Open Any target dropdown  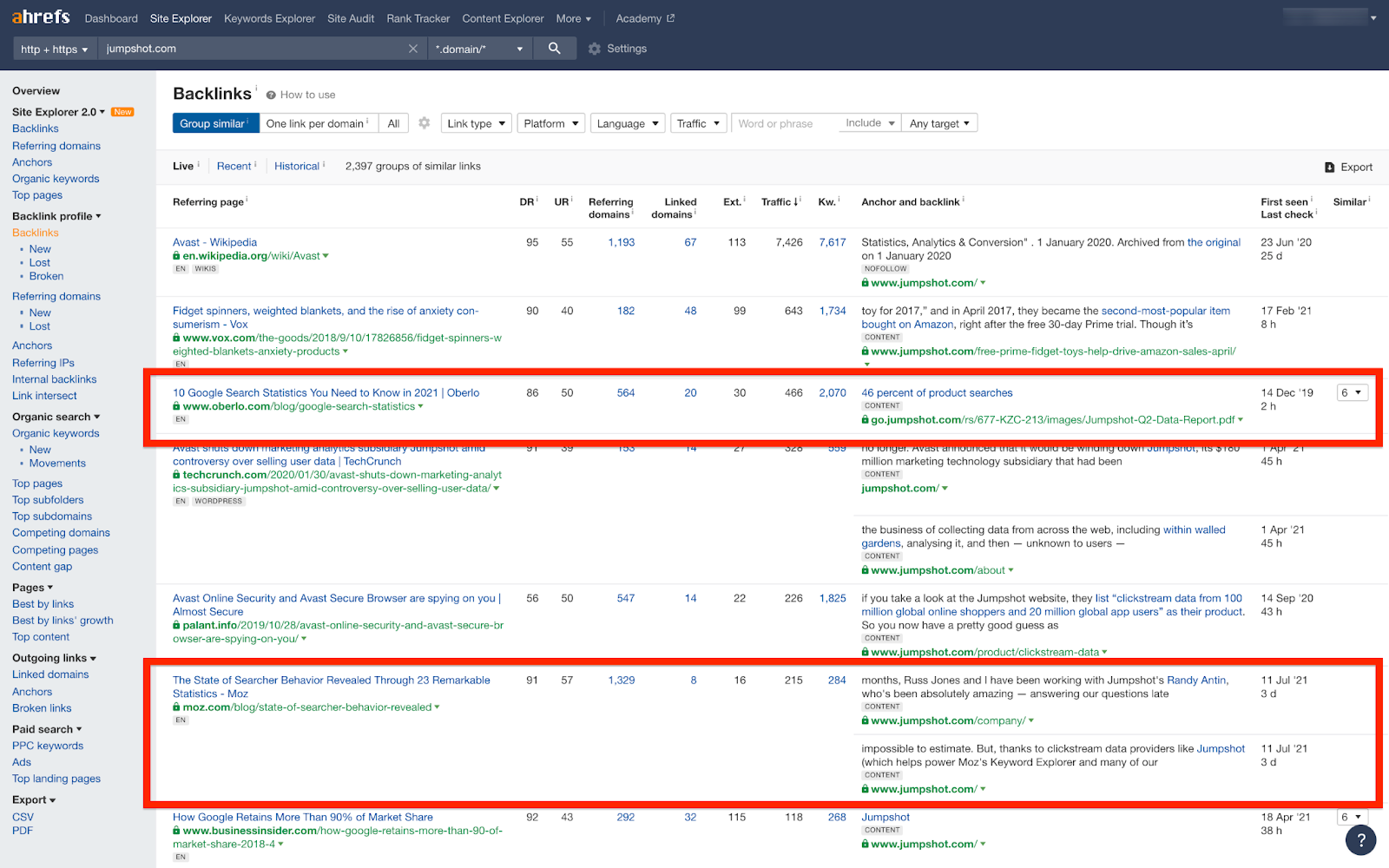click(940, 123)
